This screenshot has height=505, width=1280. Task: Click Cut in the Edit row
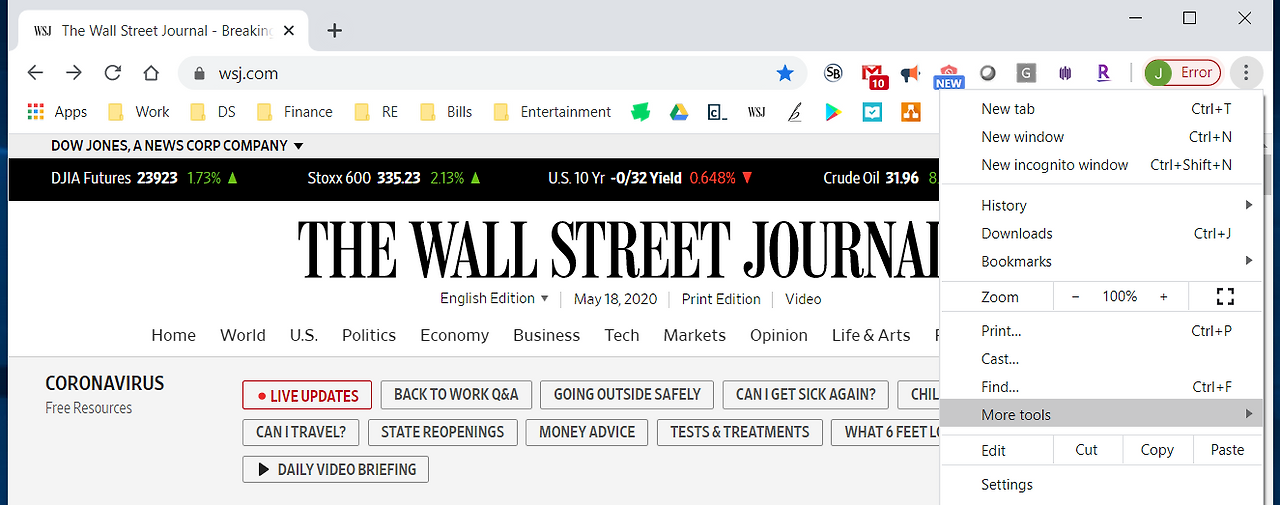1087,450
